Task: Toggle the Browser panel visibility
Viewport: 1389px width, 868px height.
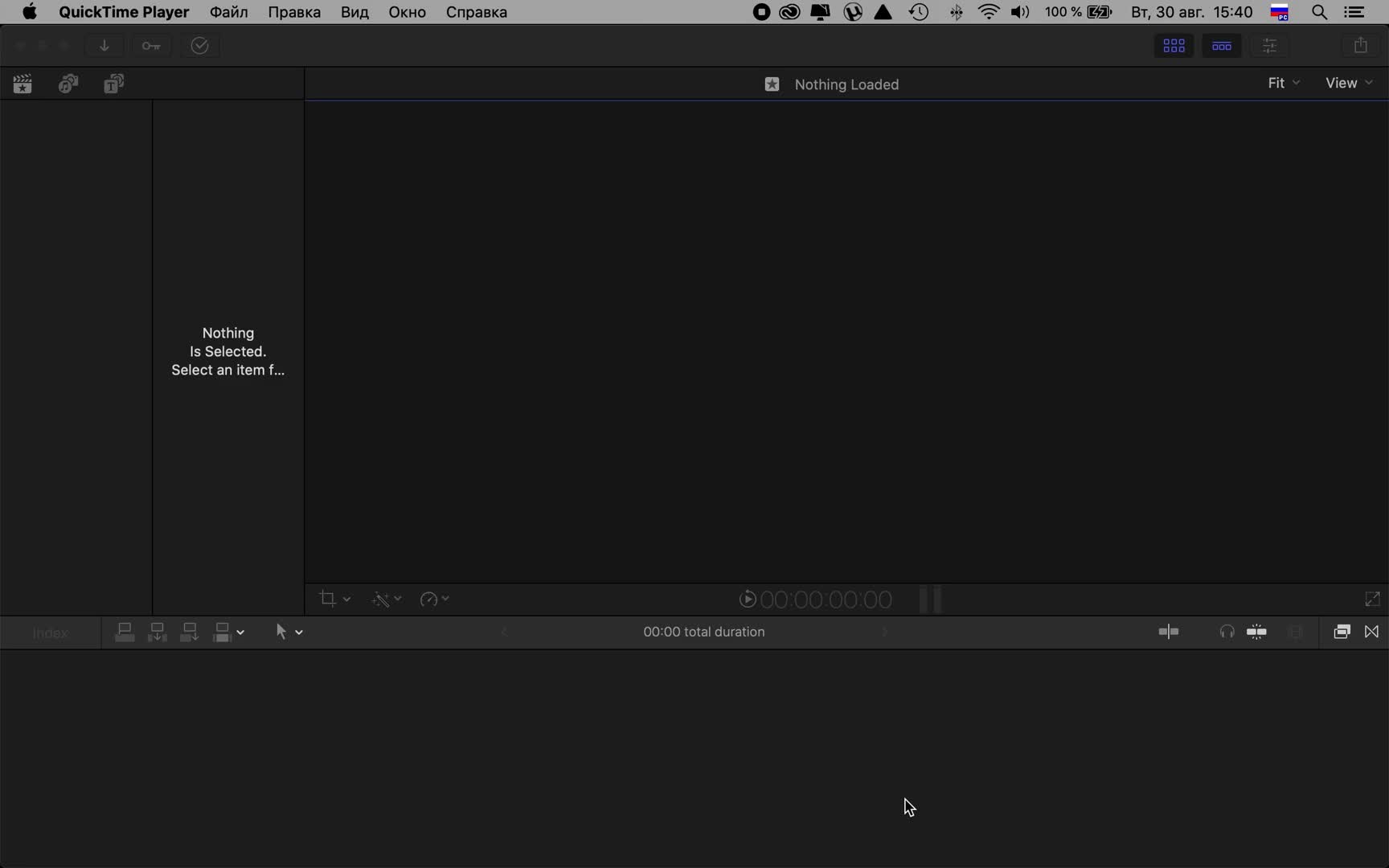Action: tap(1174, 46)
